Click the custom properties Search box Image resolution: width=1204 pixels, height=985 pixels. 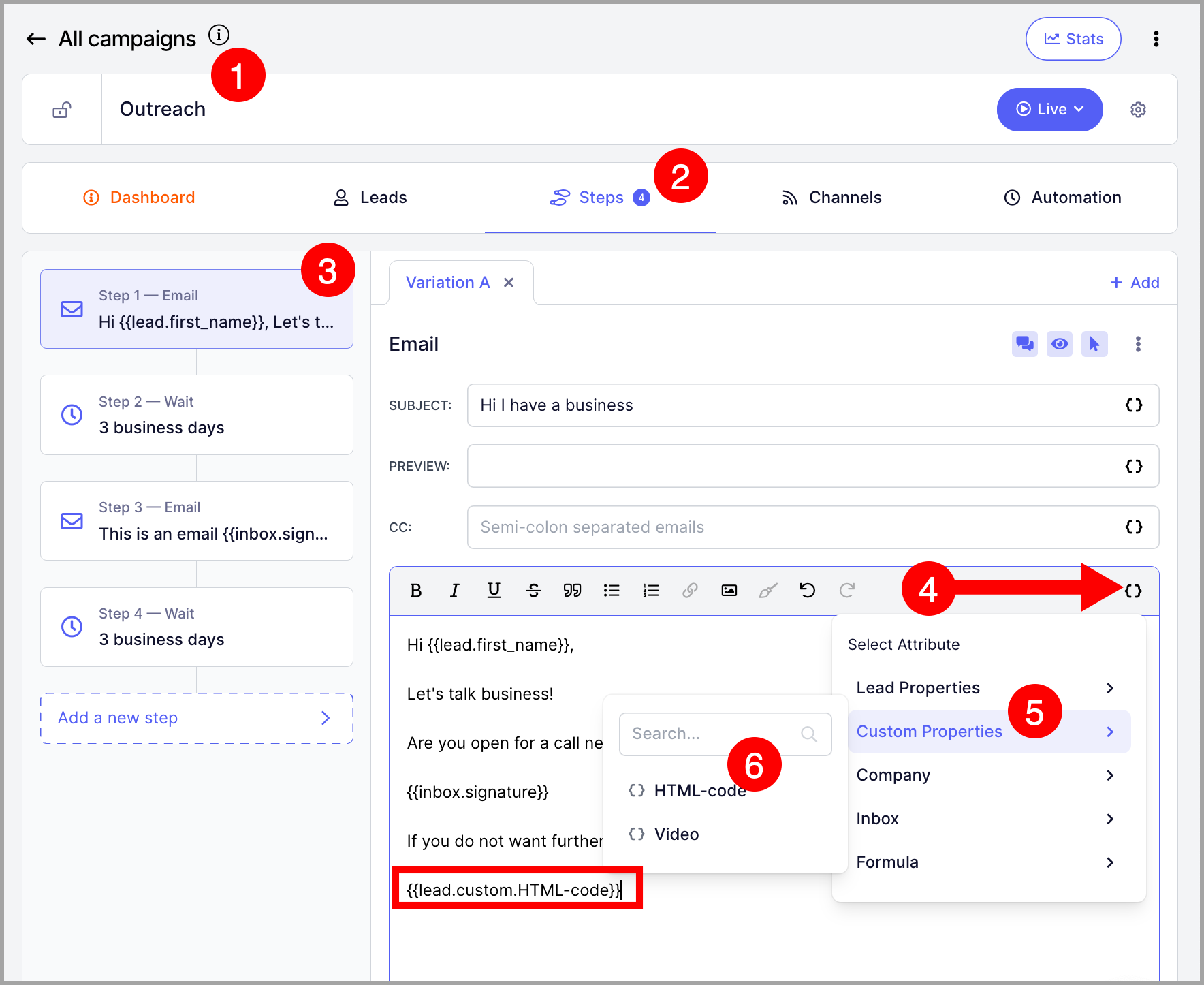click(725, 734)
